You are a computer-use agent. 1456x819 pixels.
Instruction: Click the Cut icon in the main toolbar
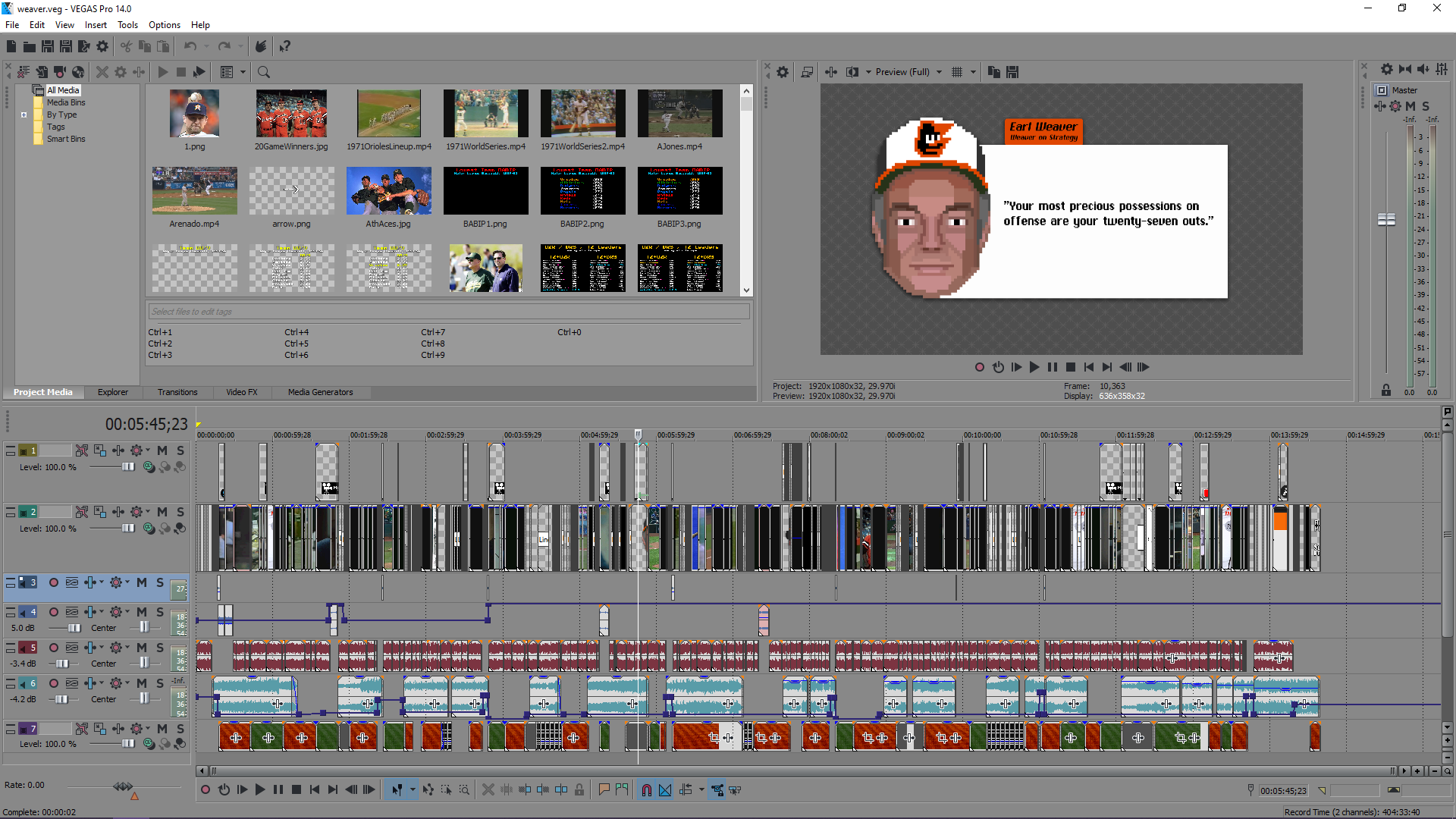[x=126, y=47]
